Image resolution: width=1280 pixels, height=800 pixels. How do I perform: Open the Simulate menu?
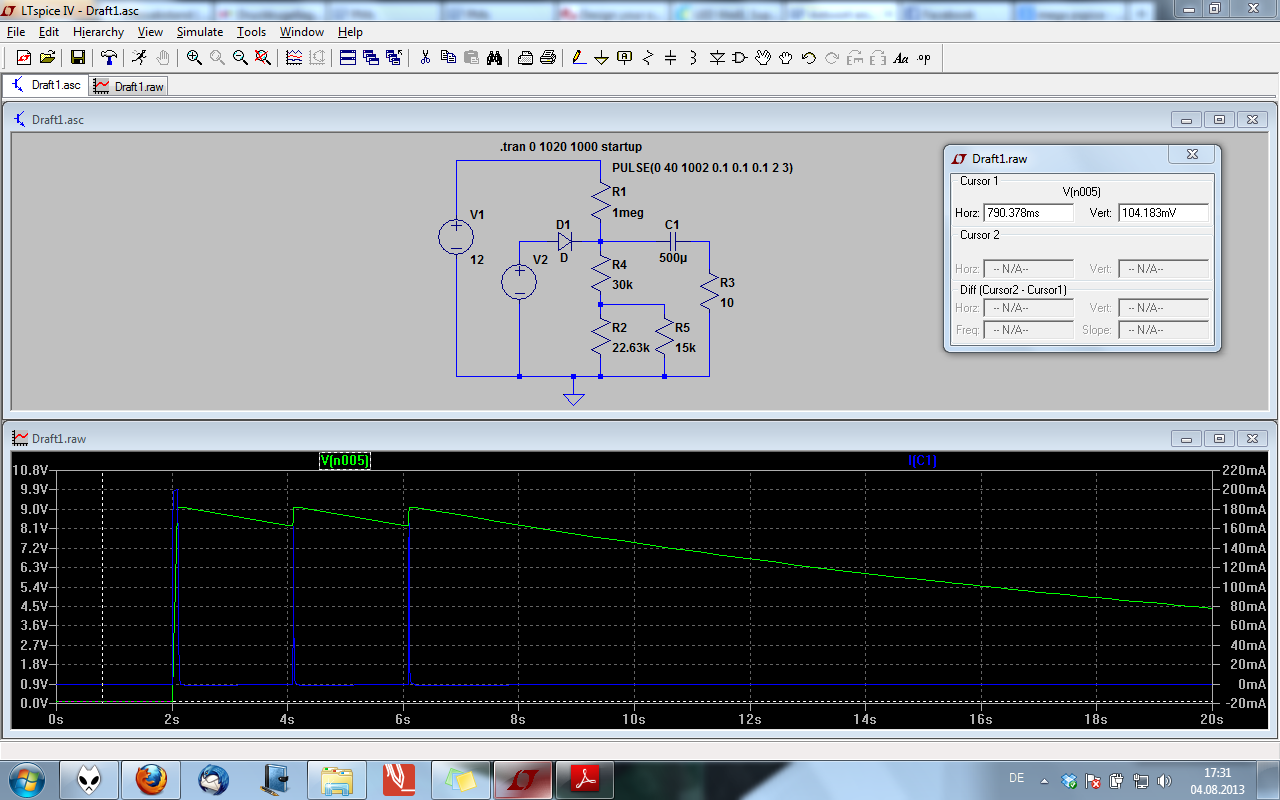199,32
